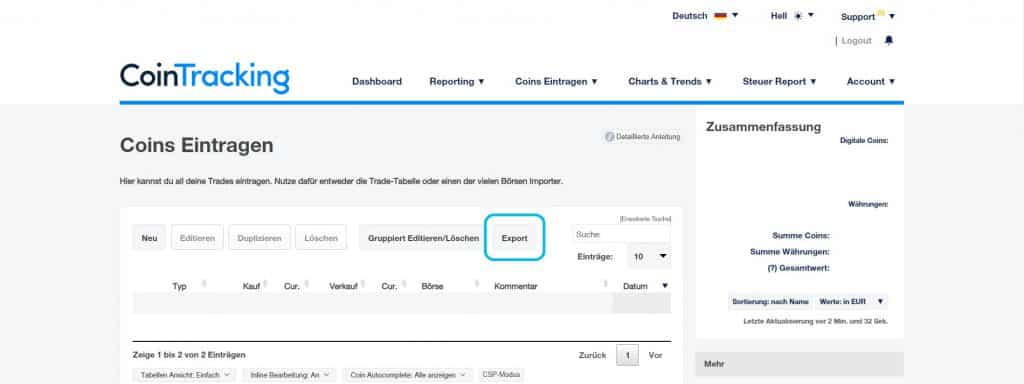Viewport: 1024px width, 384px height.
Task: Click the sun icon next to Hell
Action: click(x=798, y=16)
